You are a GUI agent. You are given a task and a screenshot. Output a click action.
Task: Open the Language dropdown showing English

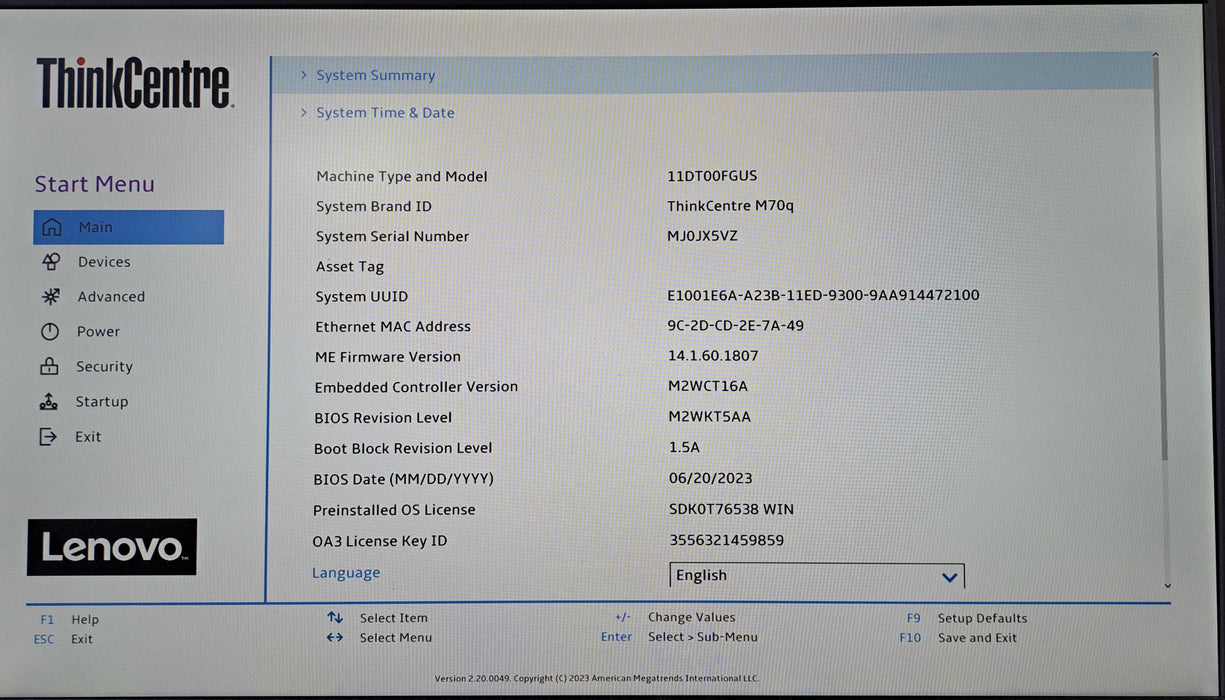[x=817, y=576]
